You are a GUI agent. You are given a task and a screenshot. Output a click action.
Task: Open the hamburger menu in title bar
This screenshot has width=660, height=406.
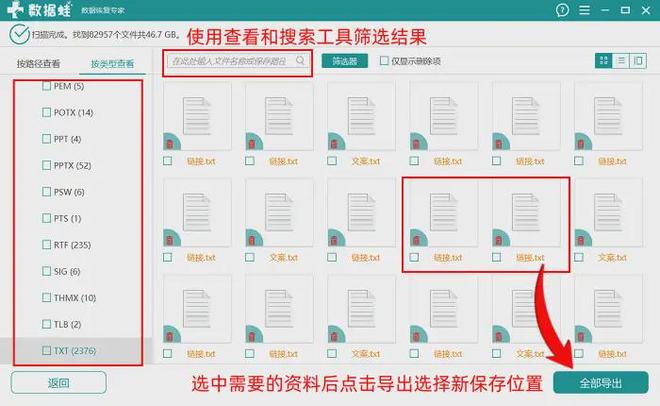coord(584,10)
